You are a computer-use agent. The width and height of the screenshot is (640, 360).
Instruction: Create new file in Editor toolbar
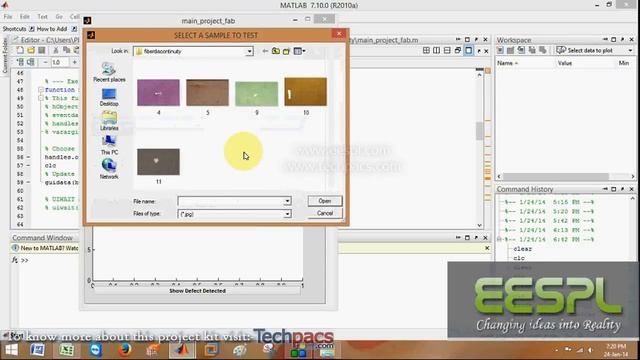(x=20, y=51)
